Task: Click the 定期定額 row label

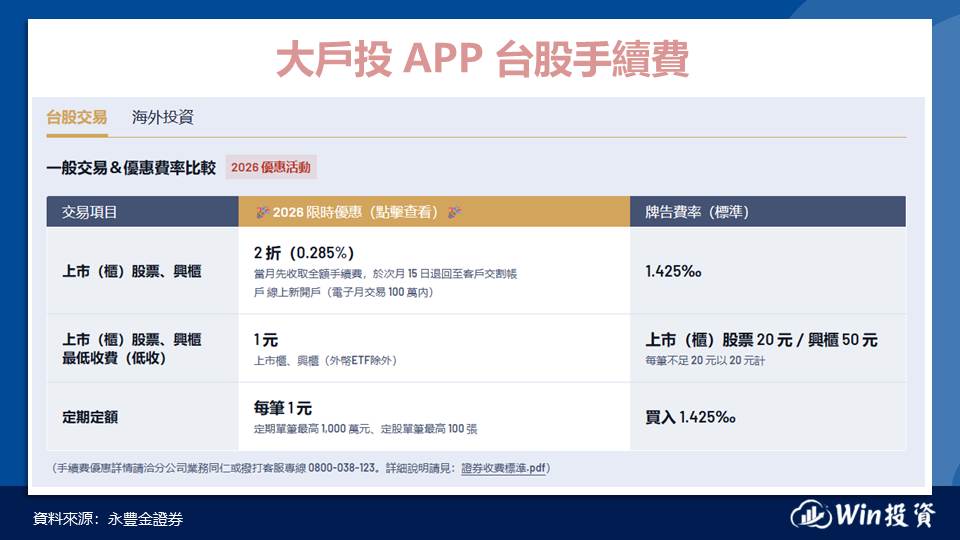Action: point(90,416)
